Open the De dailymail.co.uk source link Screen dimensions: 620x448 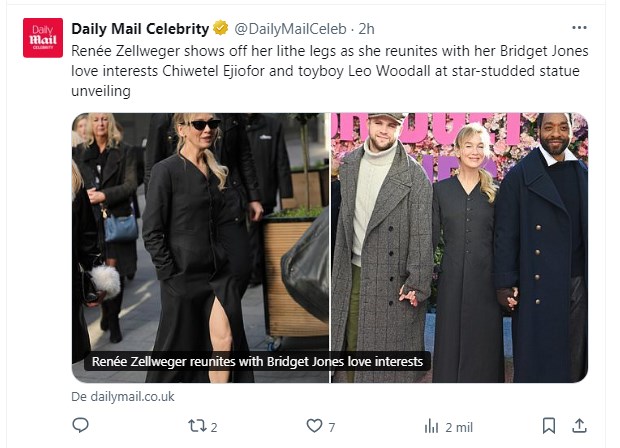pos(123,396)
